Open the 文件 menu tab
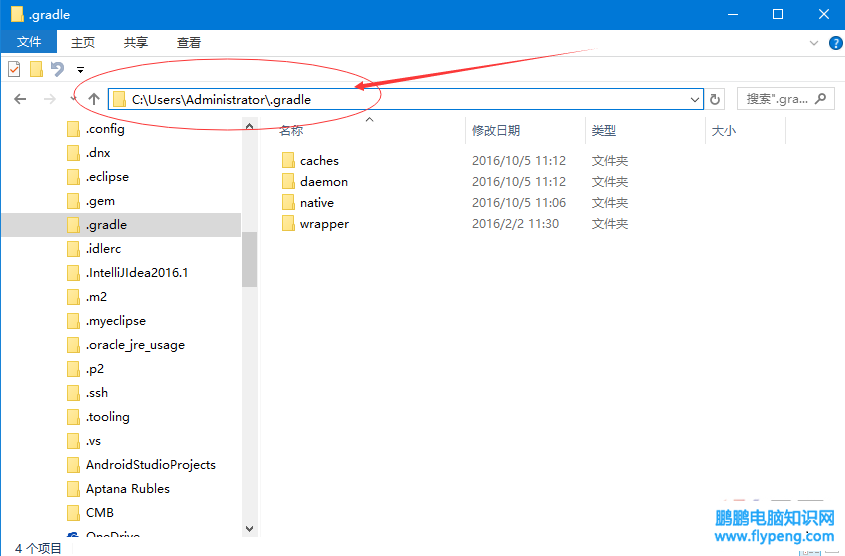The height and width of the screenshot is (556, 845). coord(29,43)
